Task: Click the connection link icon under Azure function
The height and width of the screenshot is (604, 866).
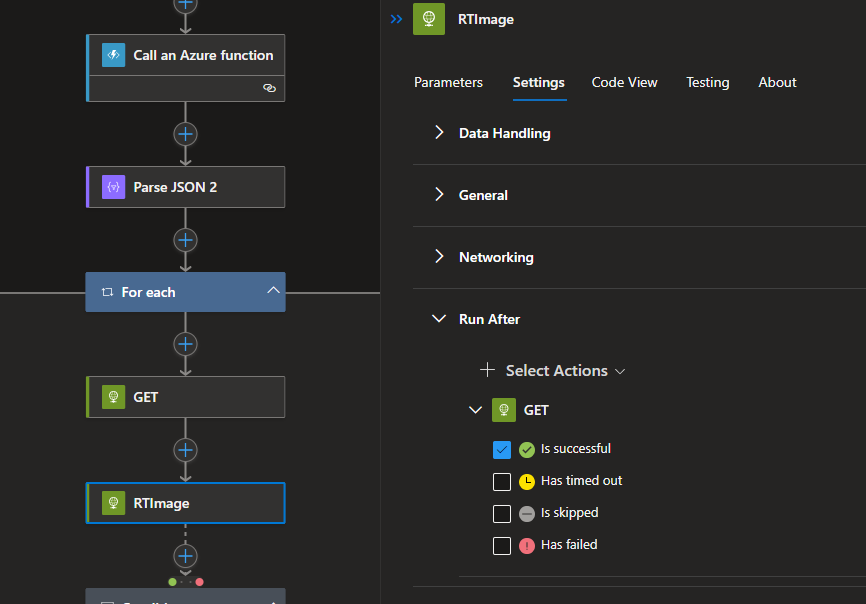Action: tap(269, 88)
